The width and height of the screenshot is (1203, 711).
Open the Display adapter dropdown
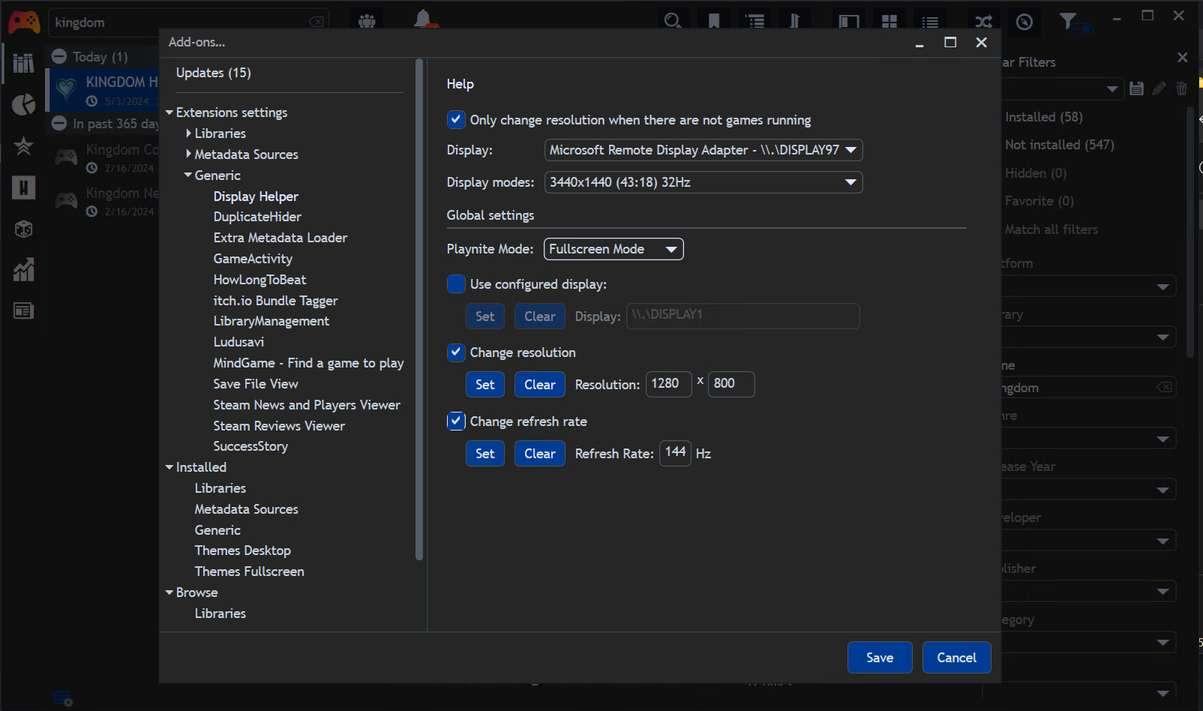(703, 150)
